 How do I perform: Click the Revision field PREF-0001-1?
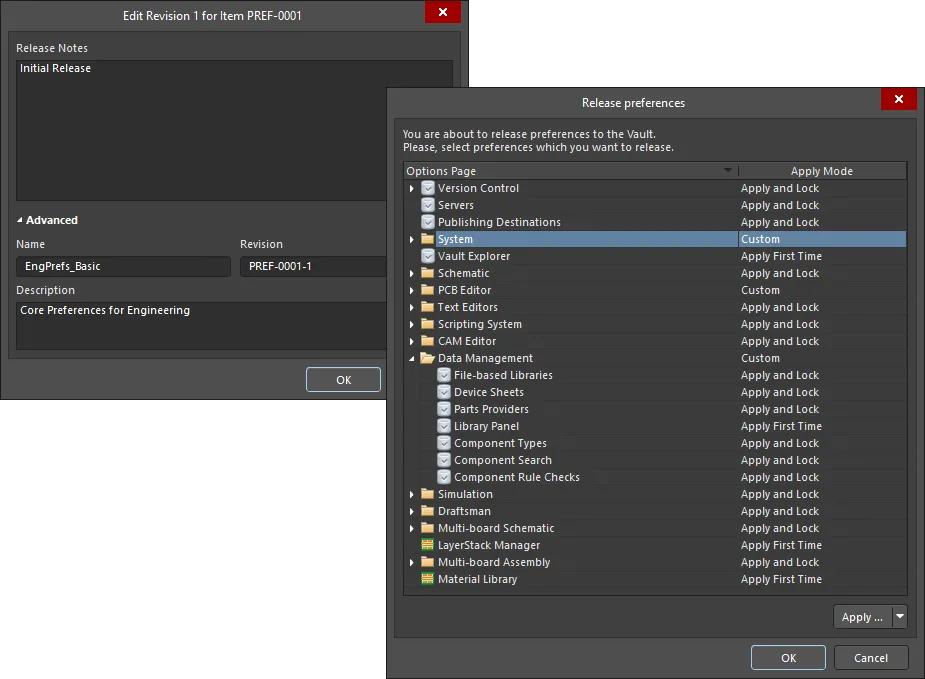(x=313, y=266)
